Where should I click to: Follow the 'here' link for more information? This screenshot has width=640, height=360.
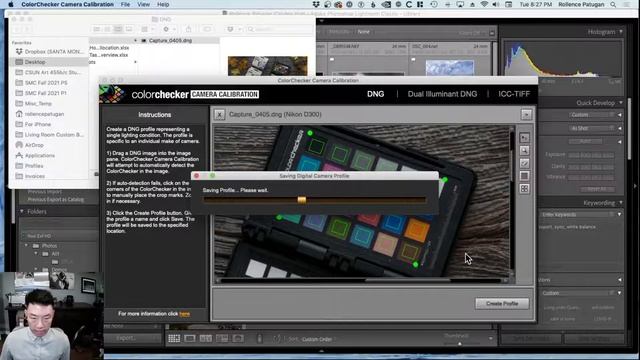coord(184,314)
